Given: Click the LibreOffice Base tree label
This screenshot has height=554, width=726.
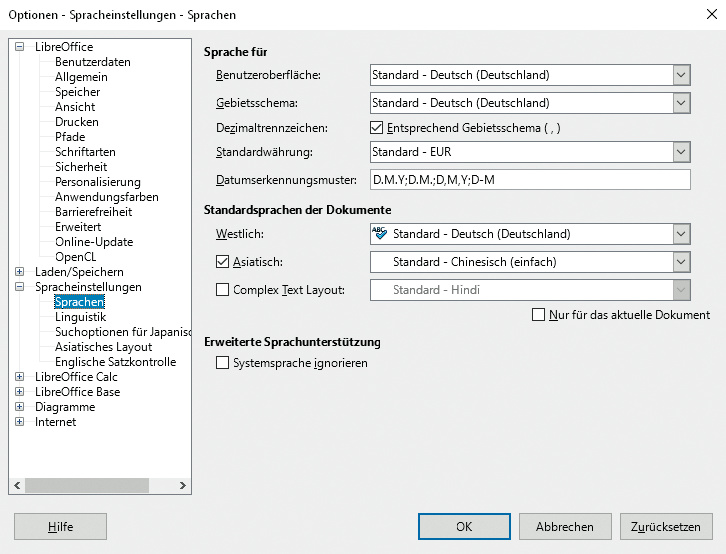Looking at the screenshot, I should click(77, 392).
